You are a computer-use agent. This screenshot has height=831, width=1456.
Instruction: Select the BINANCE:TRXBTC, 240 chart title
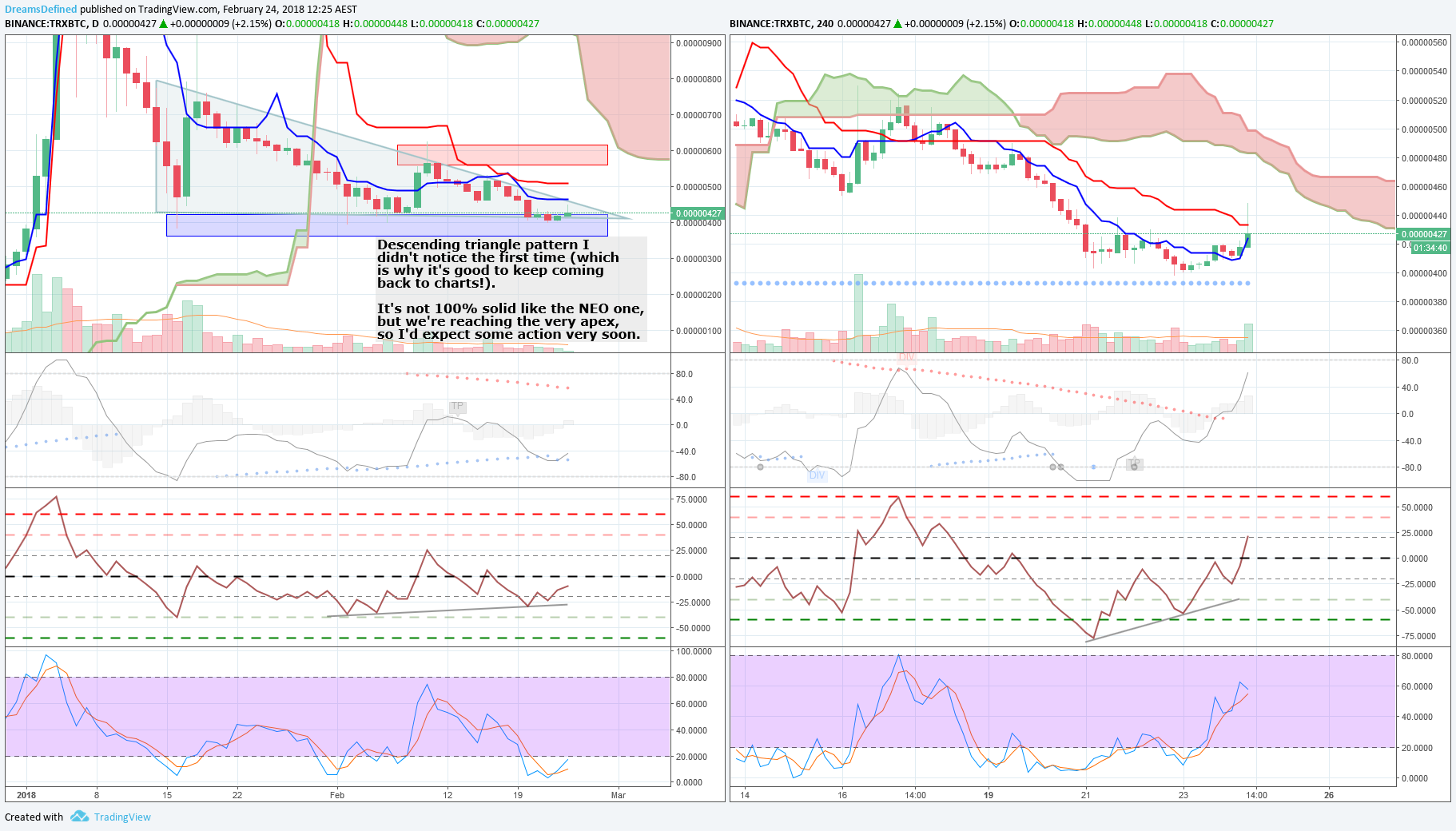[x=782, y=23]
